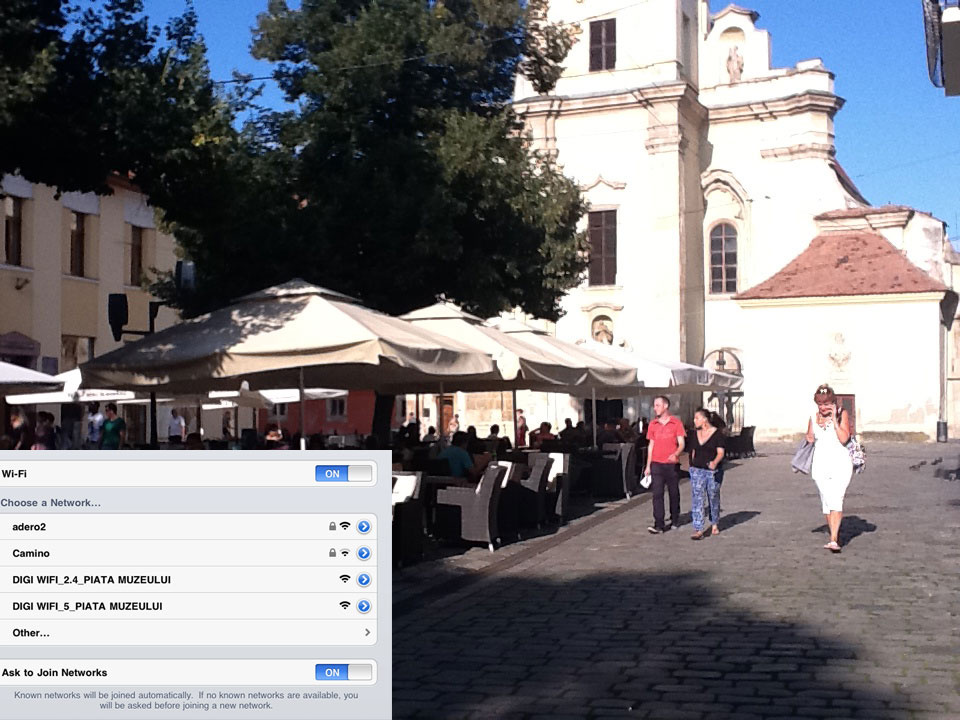Click the lock icon on adero2

[332, 527]
